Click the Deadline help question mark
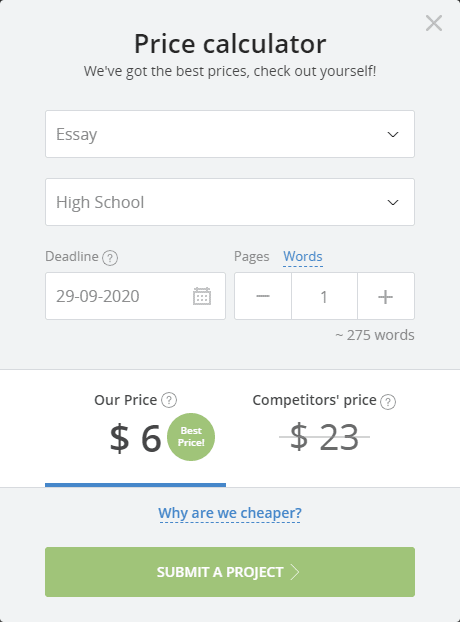The width and height of the screenshot is (460, 622). pyautogui.click(x=110, y=258)
